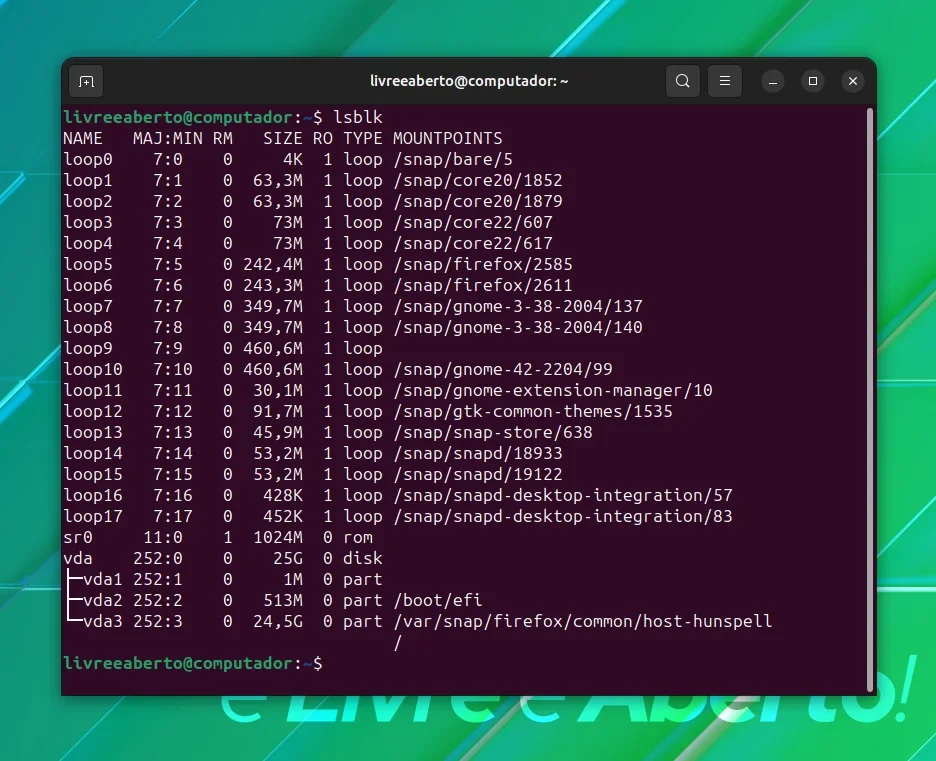Click the terminal vertical scrollbar
This screenshot has width=936, height=761.
[870, 399]
